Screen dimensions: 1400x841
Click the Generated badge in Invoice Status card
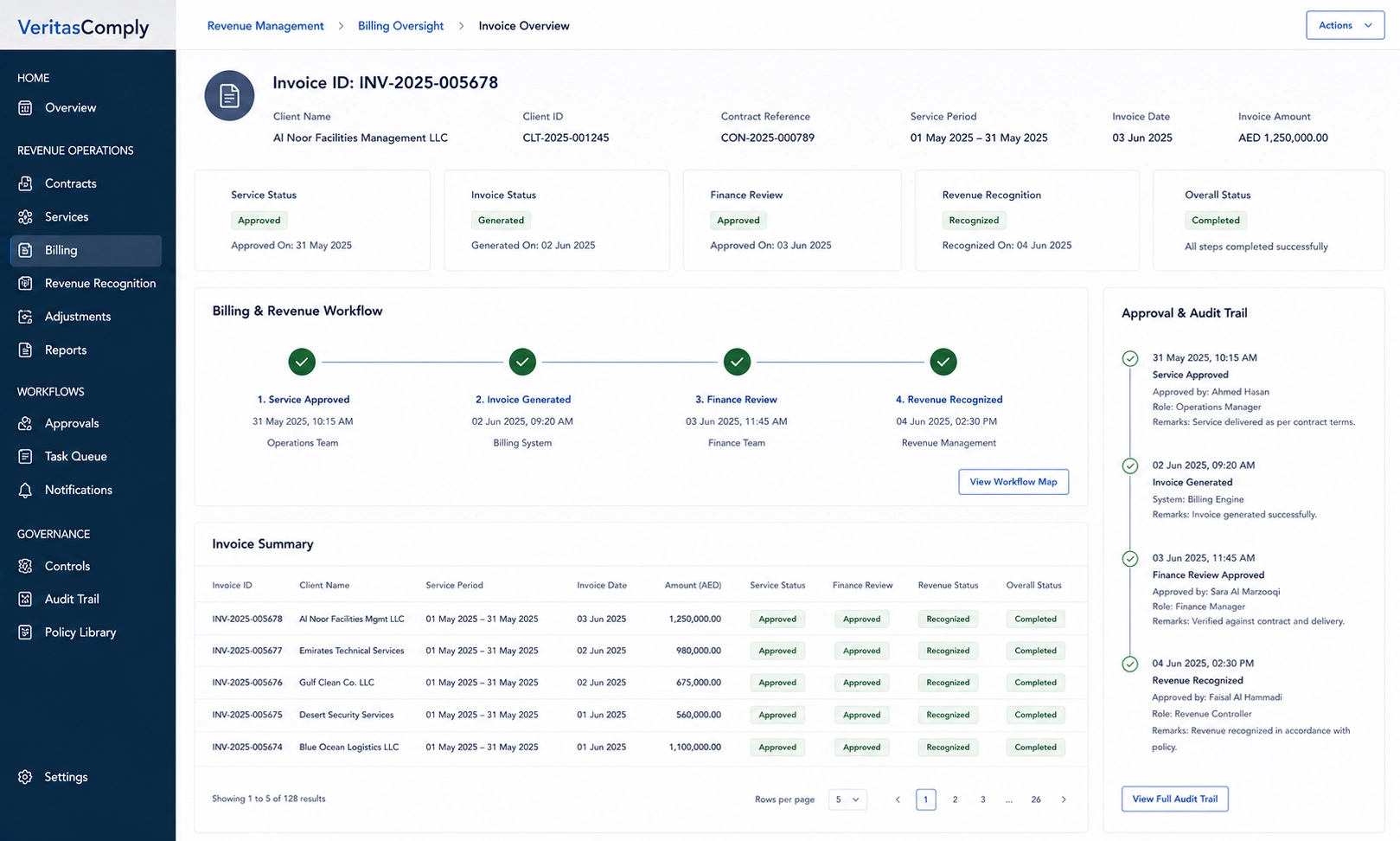coord(502,221)
